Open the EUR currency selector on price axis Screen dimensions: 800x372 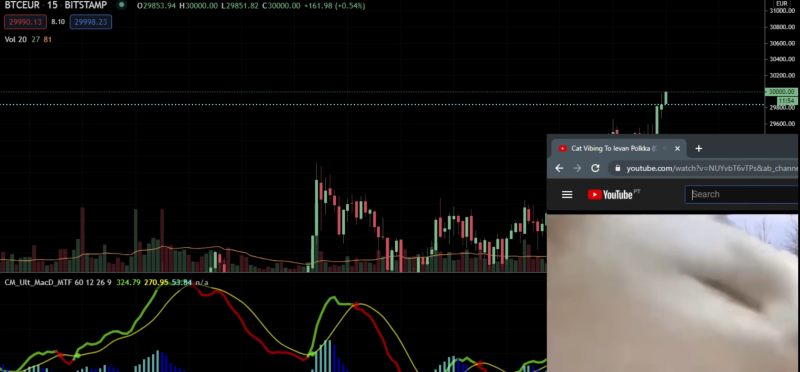tap(781, 3)
